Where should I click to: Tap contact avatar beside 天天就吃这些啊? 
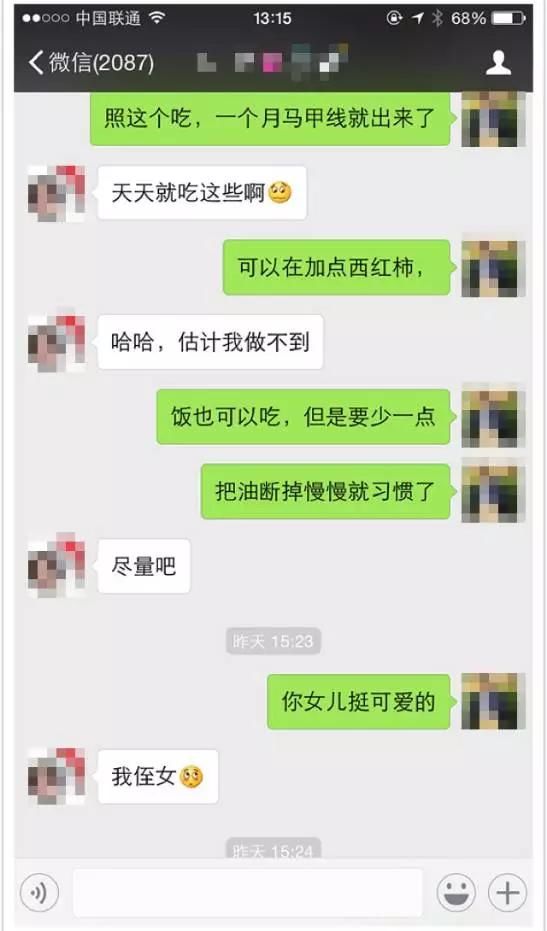[56, 193]
